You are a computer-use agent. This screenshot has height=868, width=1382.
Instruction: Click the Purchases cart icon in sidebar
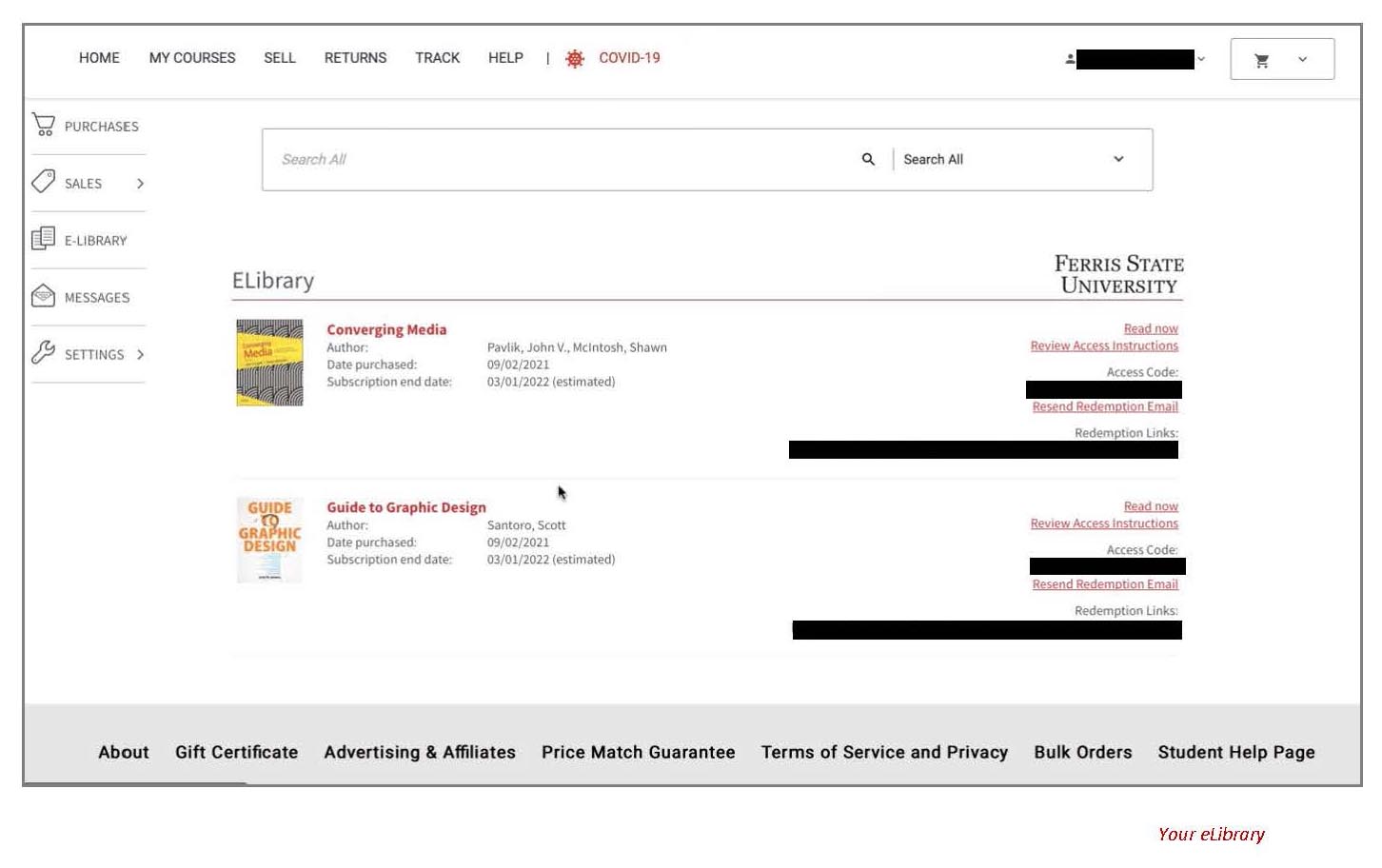(44, 125)
